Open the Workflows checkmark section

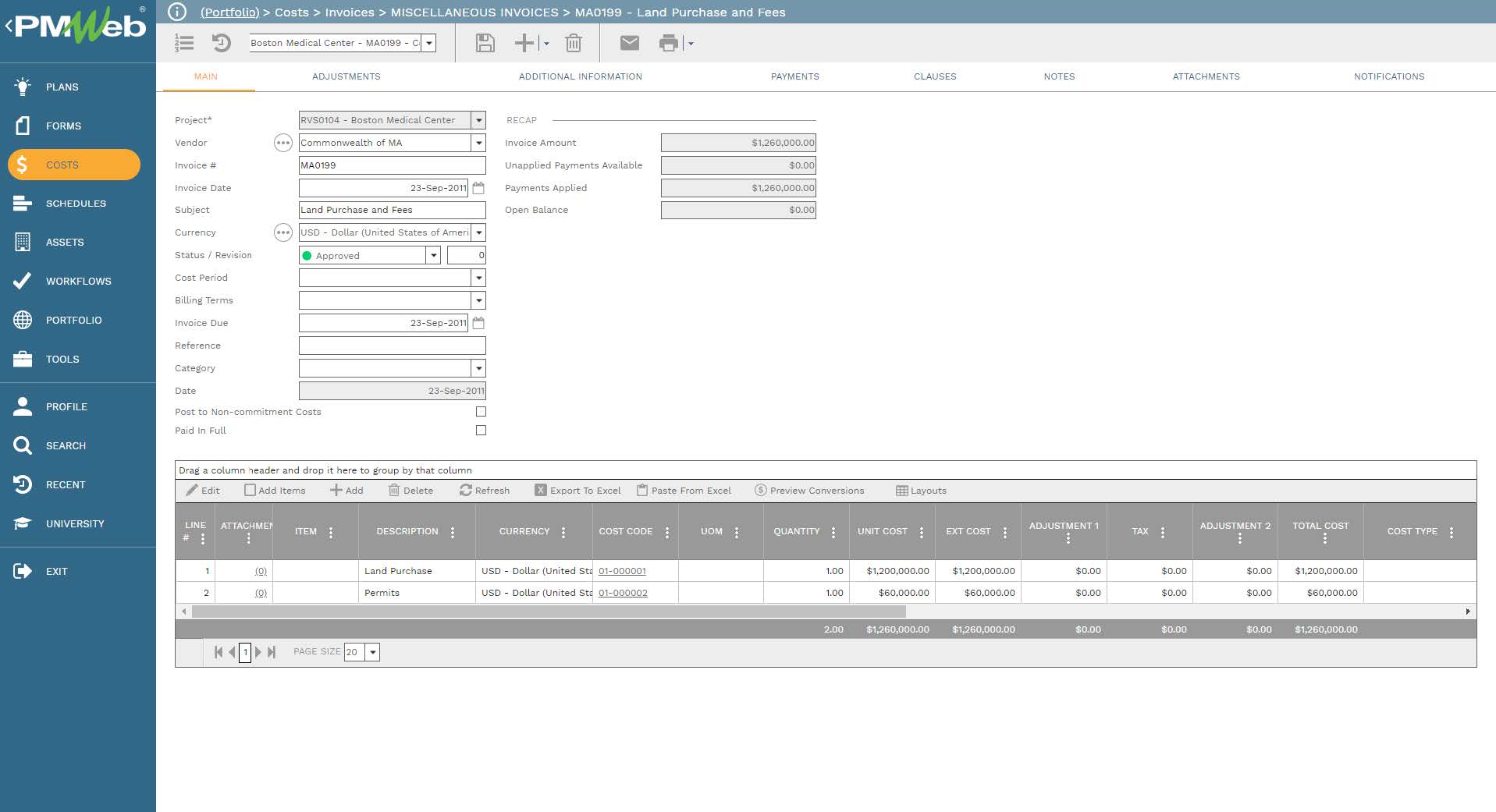62,282
